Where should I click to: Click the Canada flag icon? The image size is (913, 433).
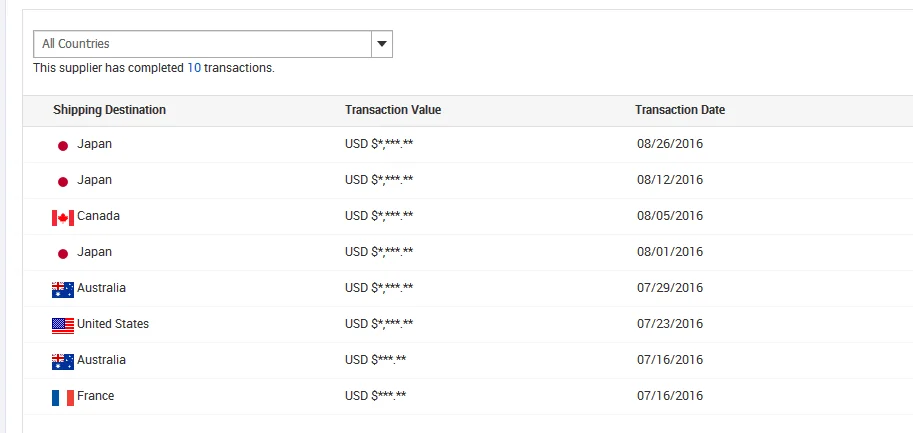[63, 217]
